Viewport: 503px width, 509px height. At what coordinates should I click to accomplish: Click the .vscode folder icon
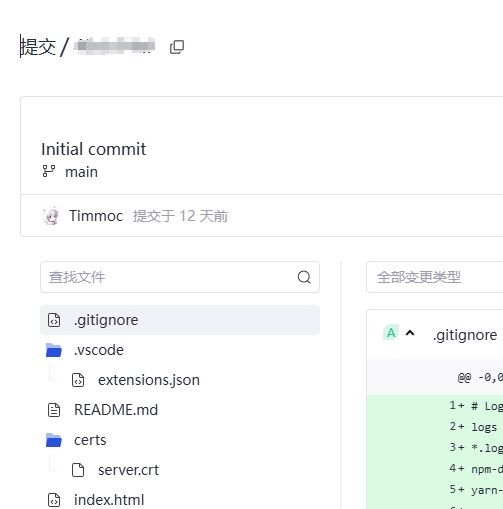[54, 350]
